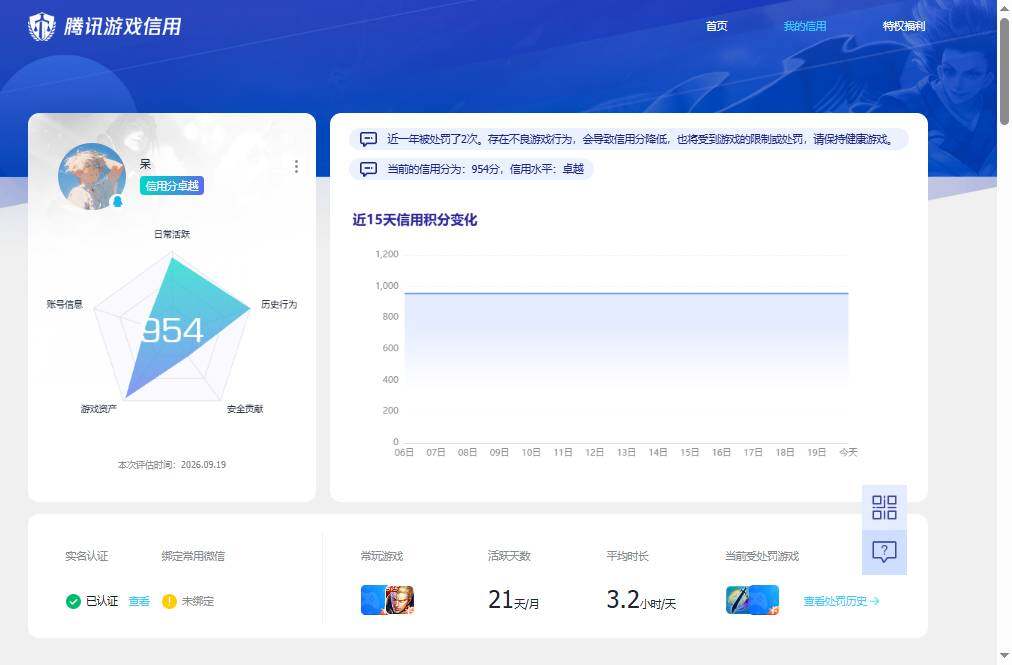Open the 特权福利 tab
This screenshot has height=665, width=1012.
904,26
